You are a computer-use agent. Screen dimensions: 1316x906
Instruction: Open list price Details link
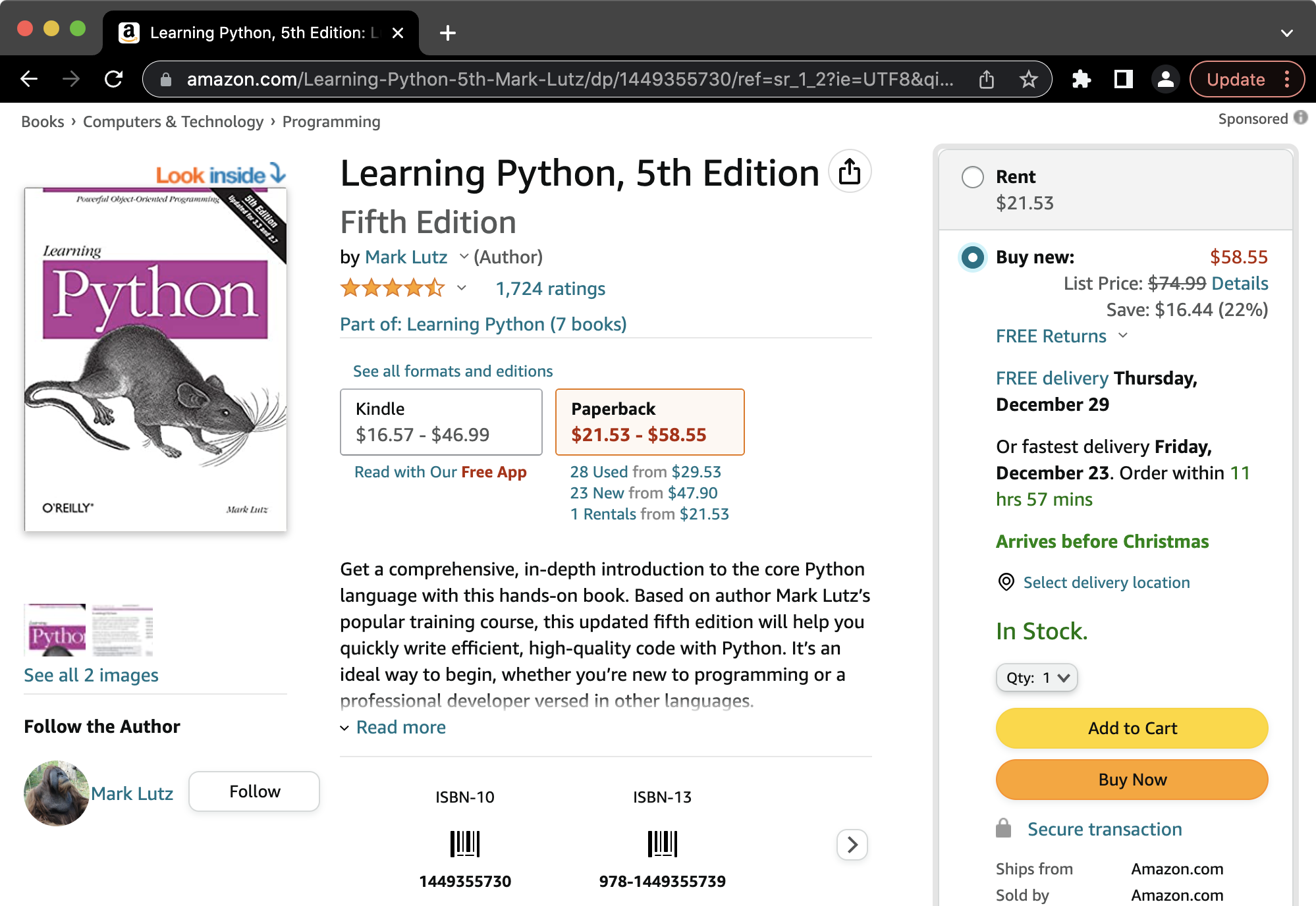(1240, 284)
